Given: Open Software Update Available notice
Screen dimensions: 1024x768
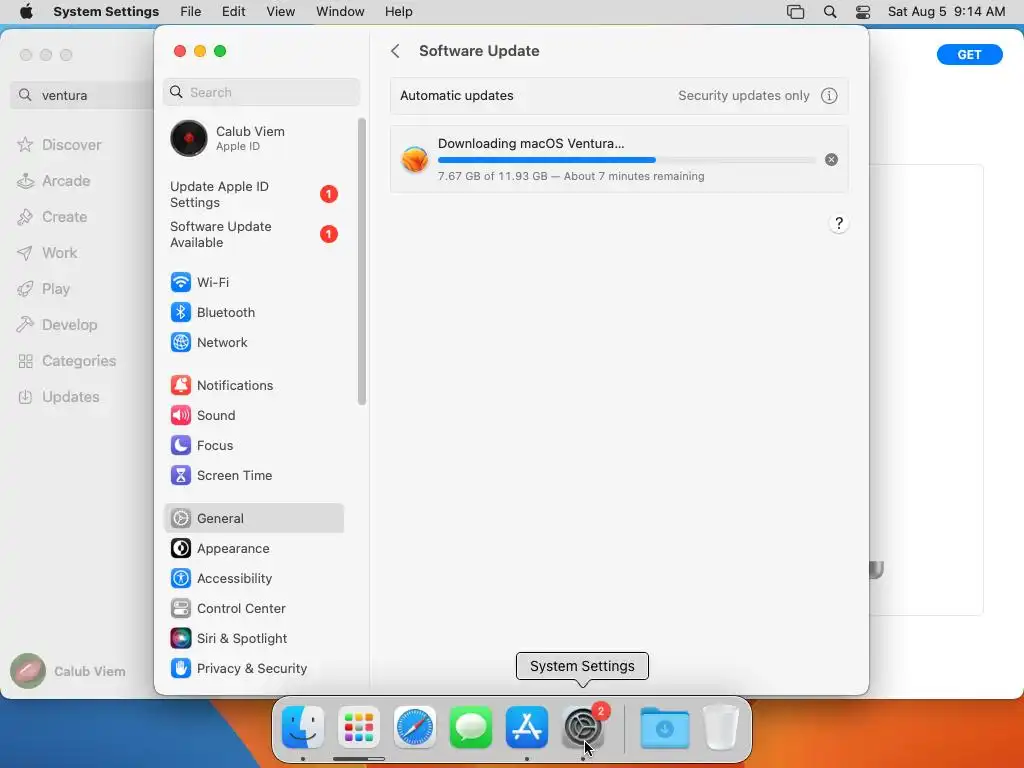Looking at the screenshot, I should pos(253,234).
